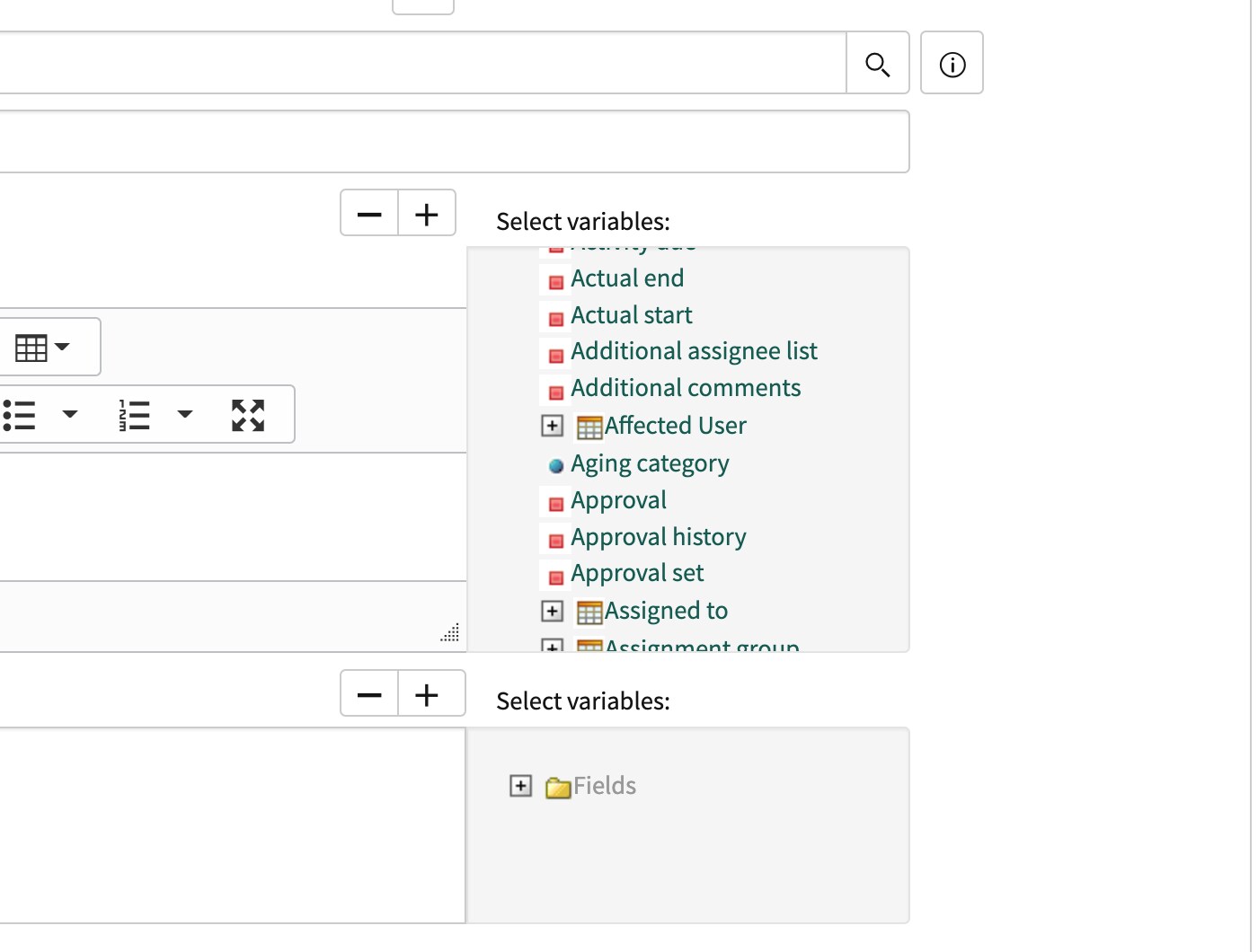Choose the Additional comments variable
The height and width of the screenshot is (952, 1258).
click(x=686, y=388)
